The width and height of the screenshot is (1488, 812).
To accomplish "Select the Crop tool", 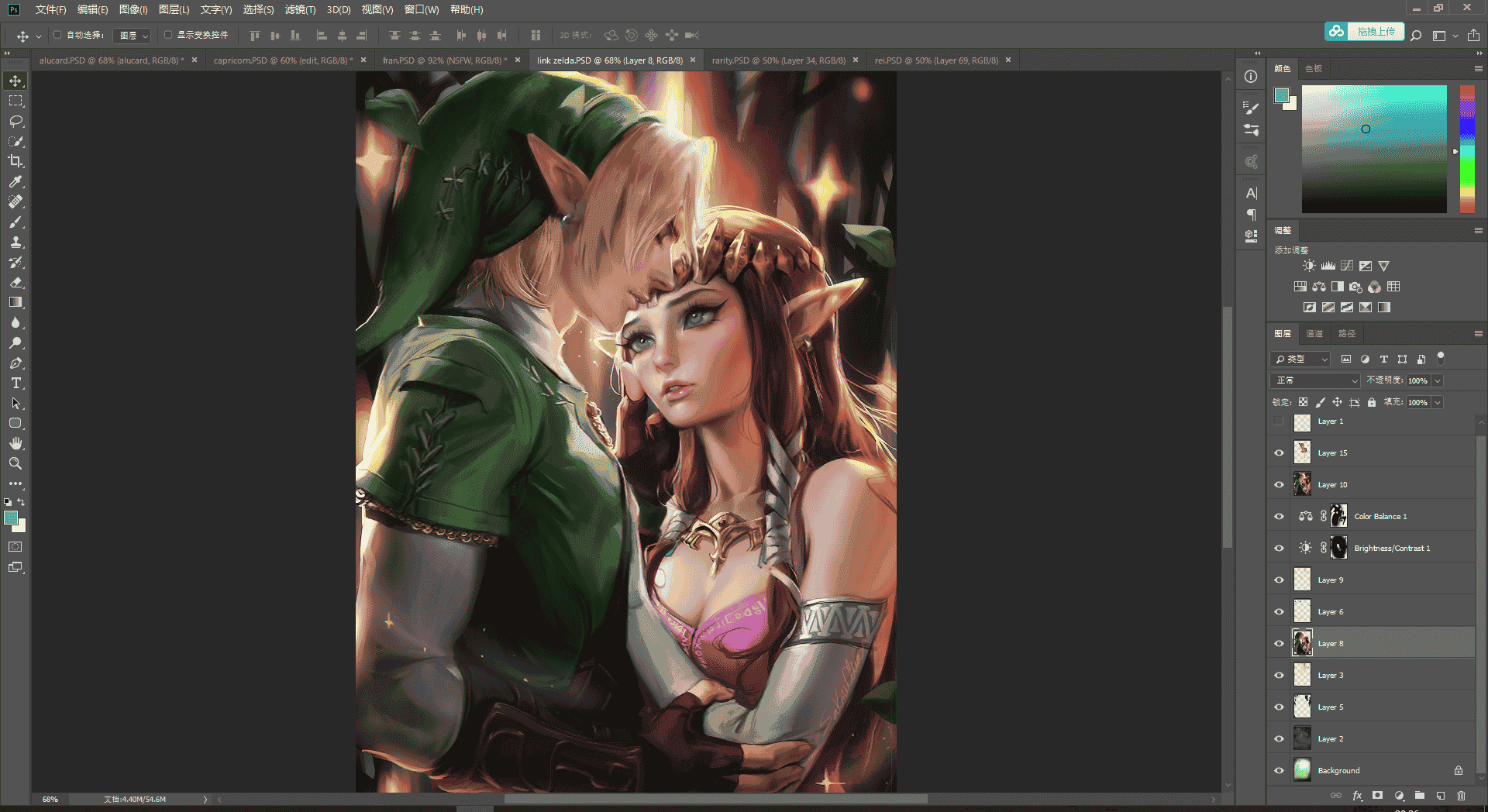I will (x=15, y=161).
